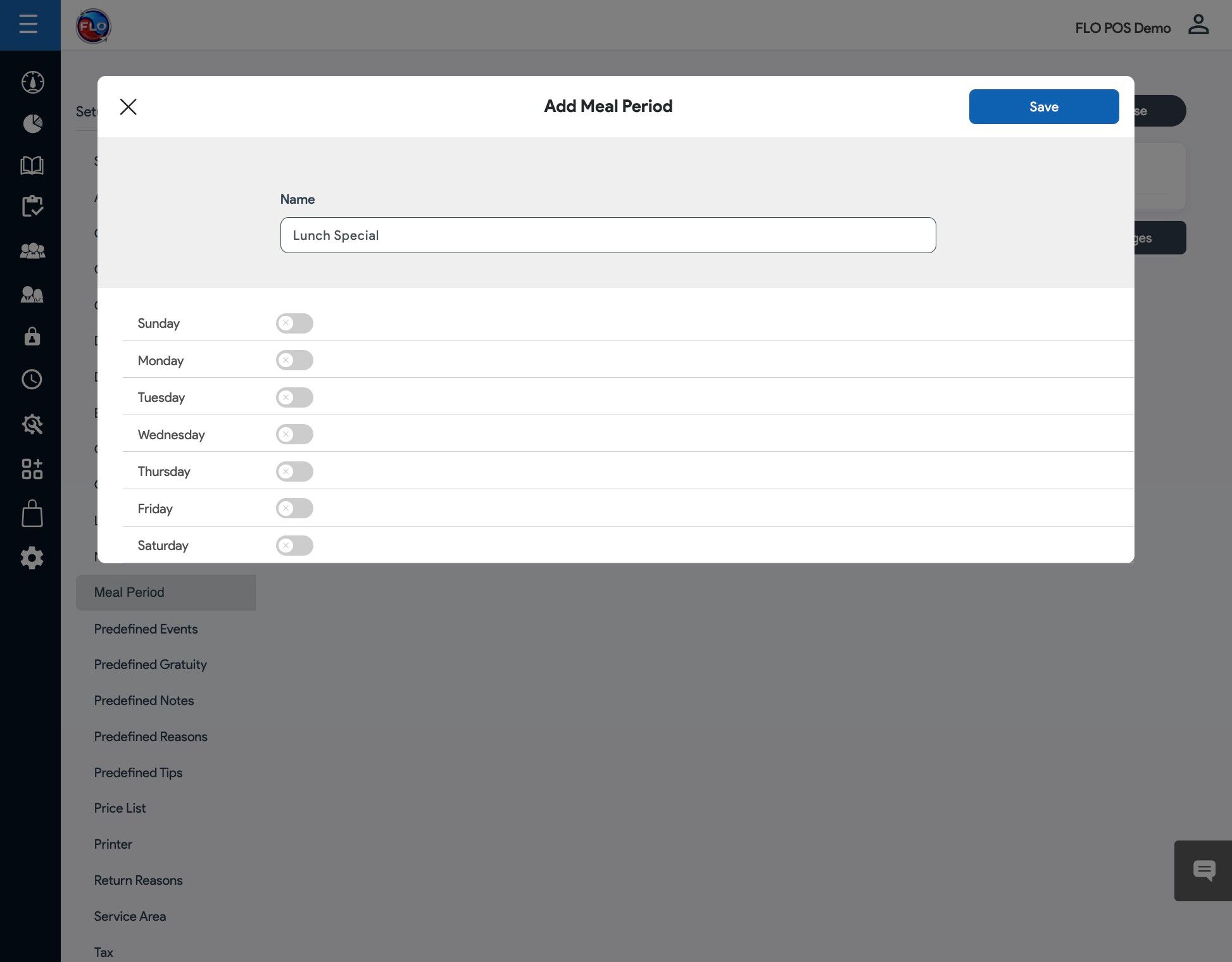Open the clipboard checklist icon
The image size is (1232, 962).
pos(32,206)
